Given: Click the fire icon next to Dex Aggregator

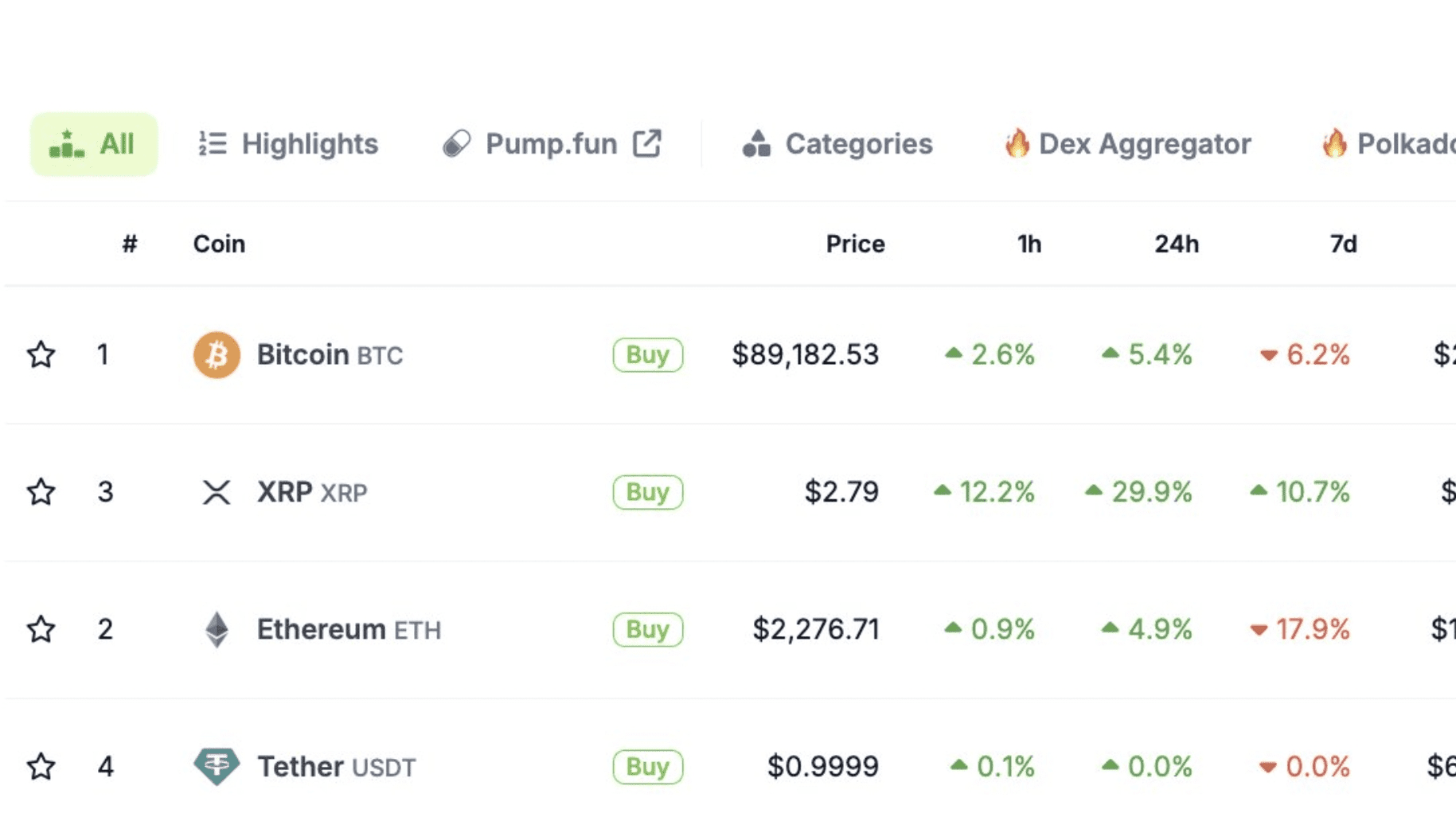Looking at the screenshot, I should [1017, 143].
